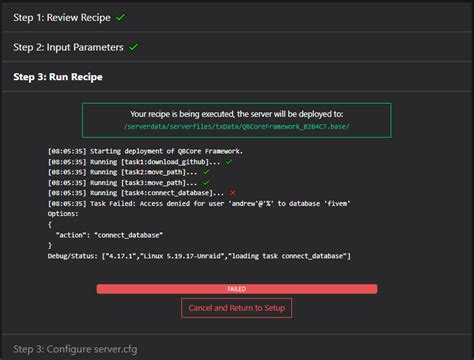The height and width of the screenshot is (360, 474).
Task: Select the Step 3: Run Recipe header
Action: click(237, 77)
